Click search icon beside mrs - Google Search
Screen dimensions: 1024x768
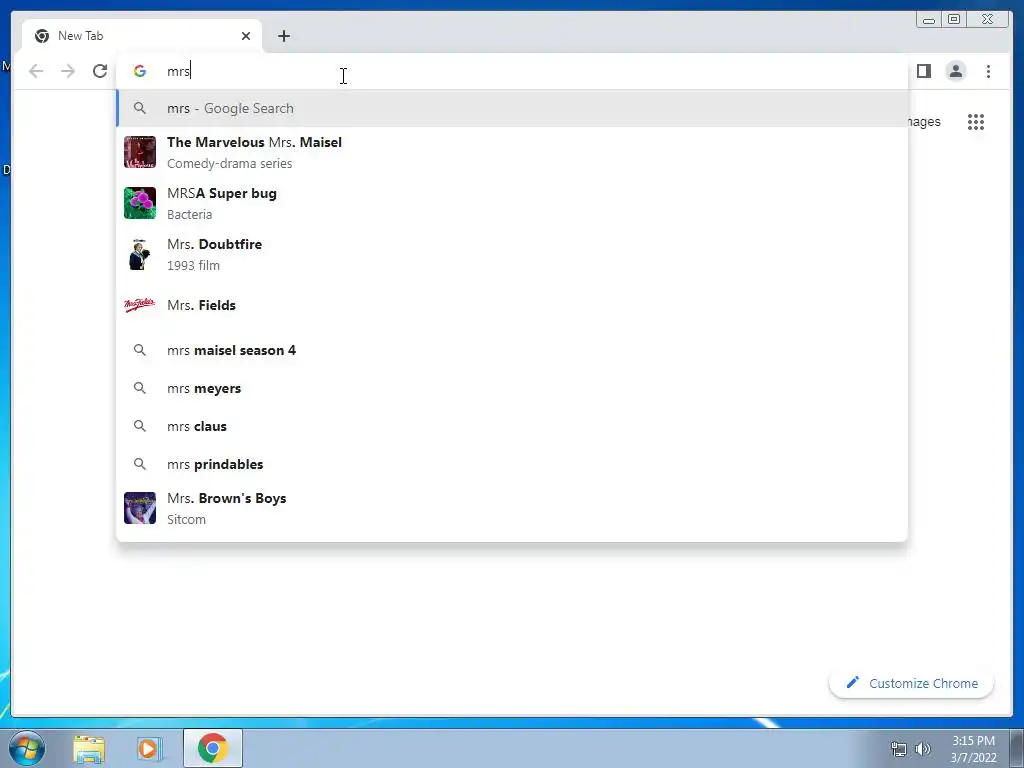point(140,108)
